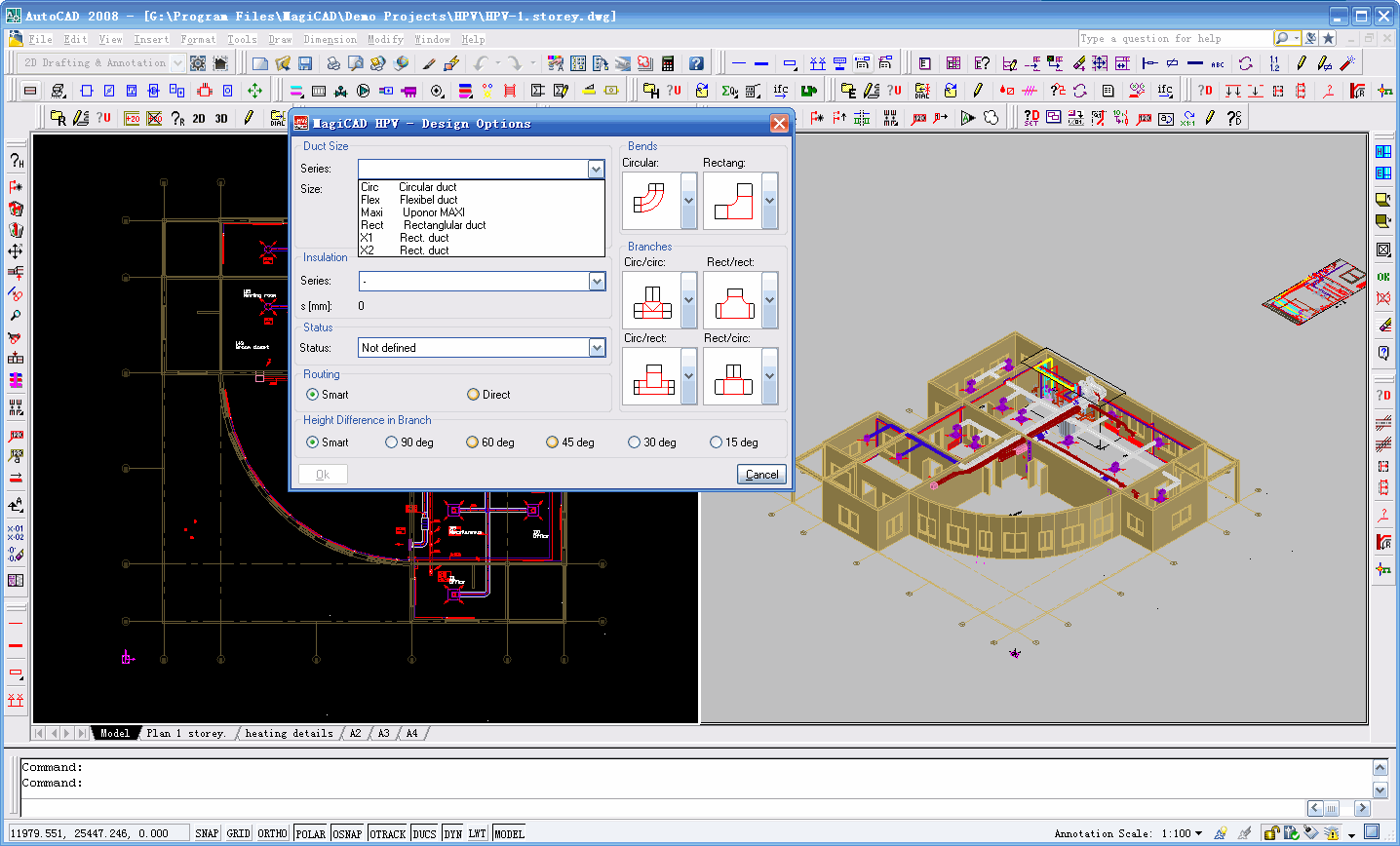Screen dimensions: 1400x846
Task: Switch to the heating details layout tab
Action: click(x=289, y=733)
